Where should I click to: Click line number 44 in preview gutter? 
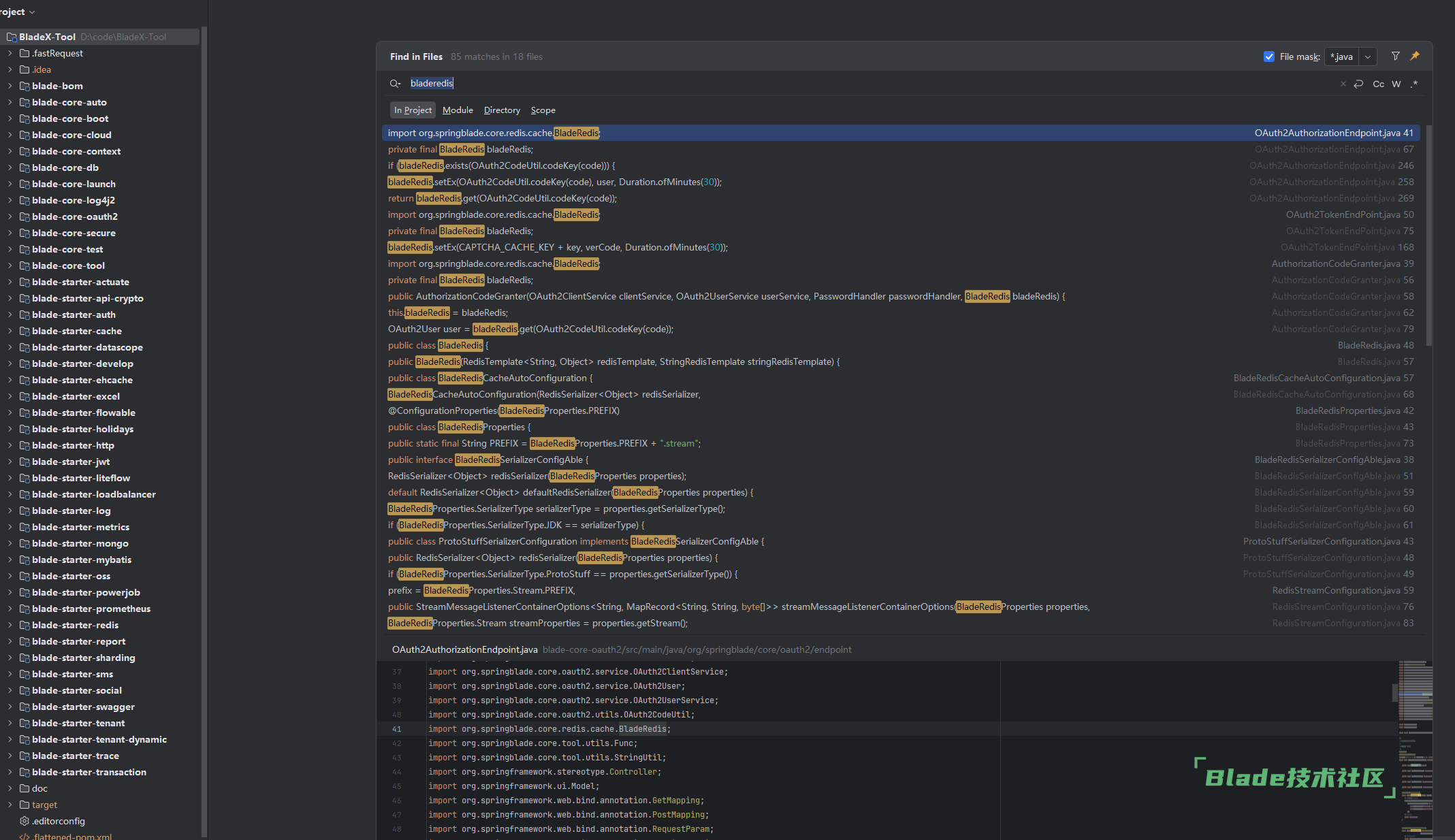pyautogui.click(x=396, y=772)
